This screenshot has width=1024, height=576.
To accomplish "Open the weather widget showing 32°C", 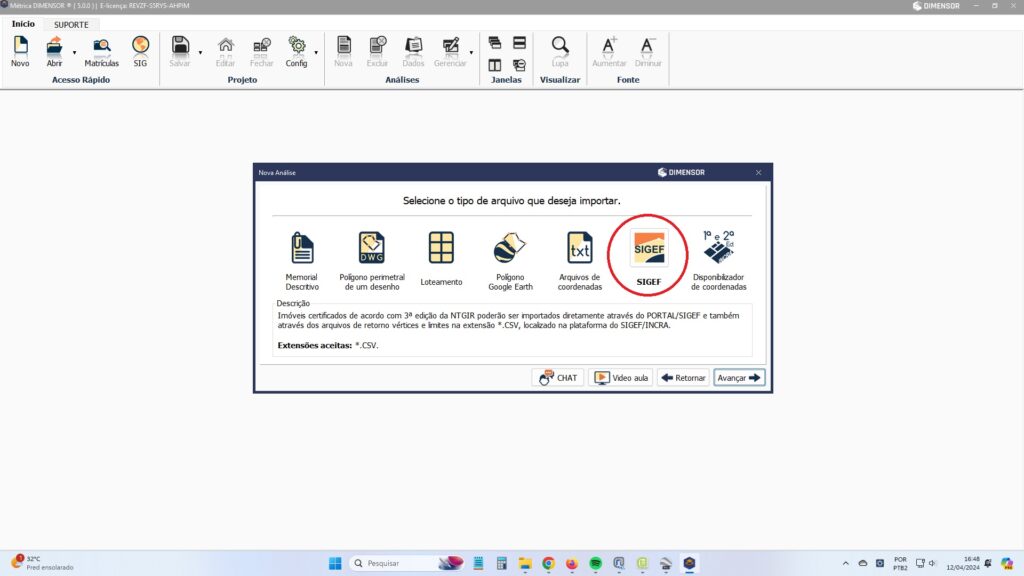I will [x=42, y=563].
